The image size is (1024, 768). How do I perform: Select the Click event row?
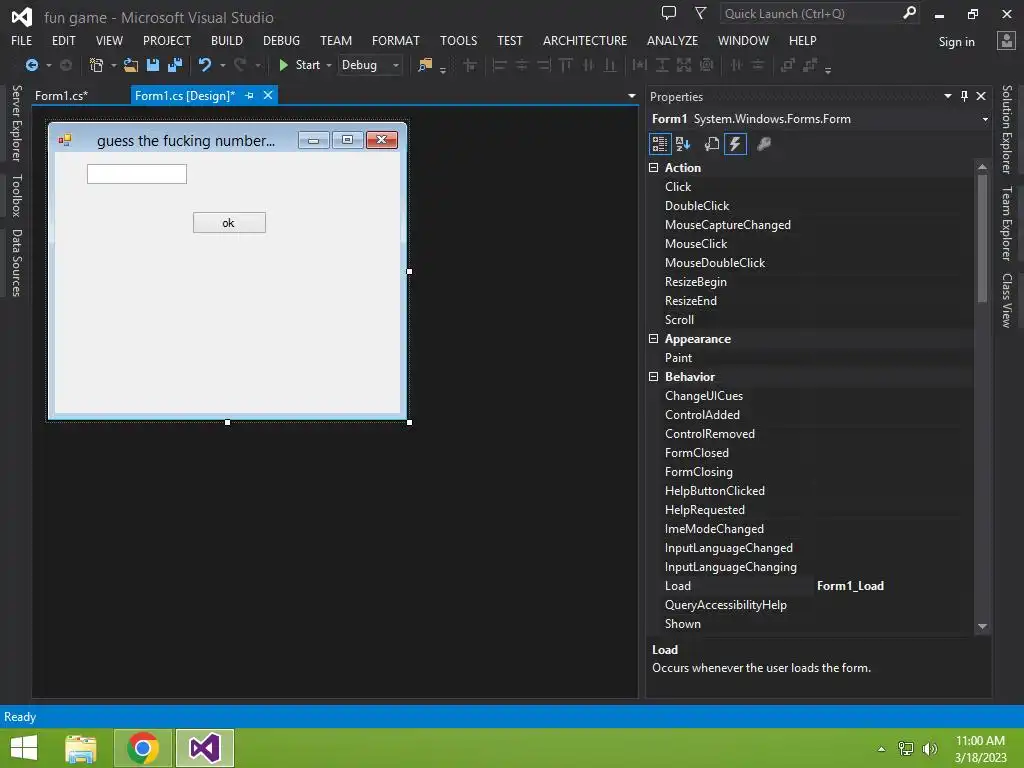[810, 187]
